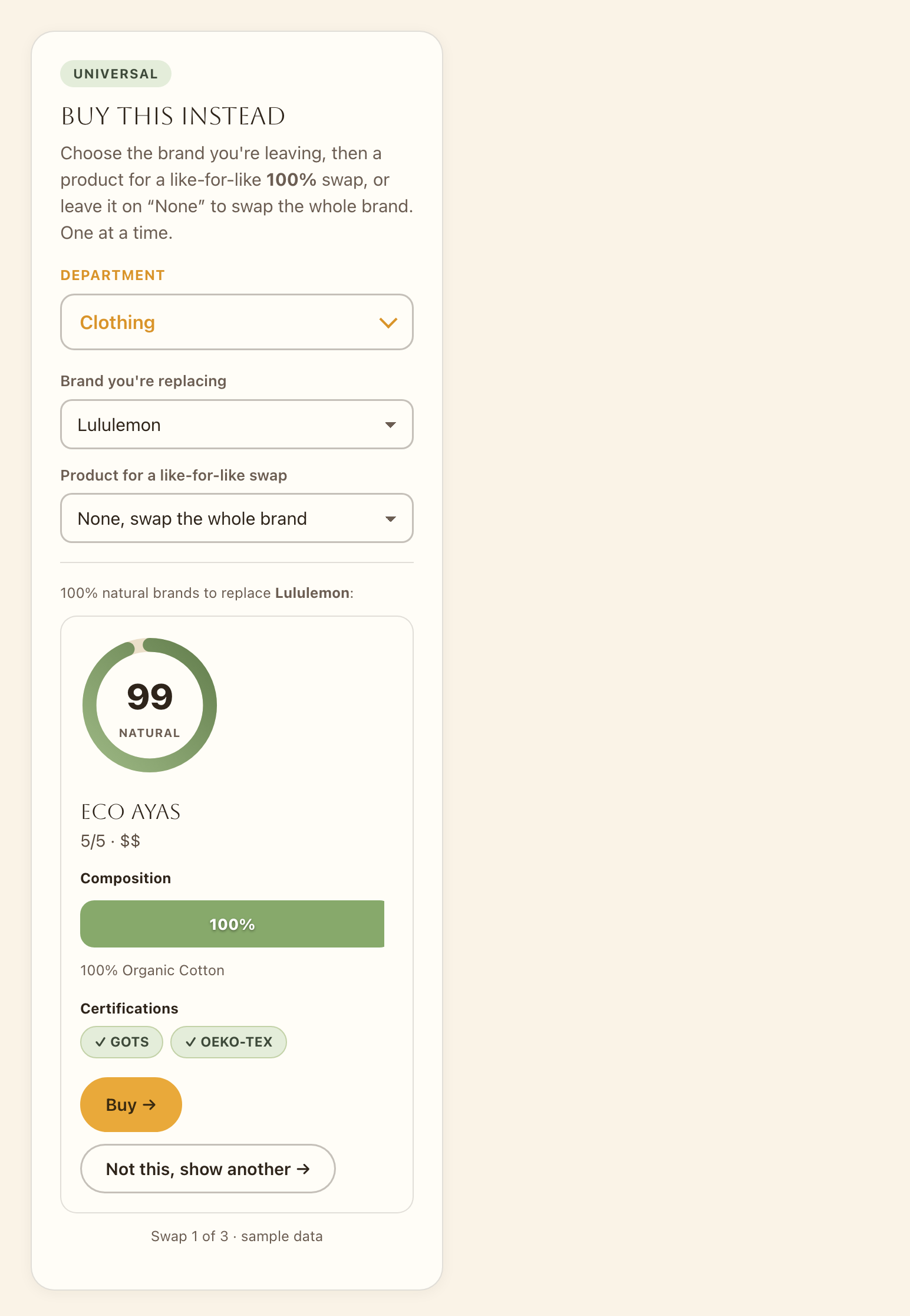Image resolution: width=910 pixels, height=1316 pixels.
Task: Click the checkmark in the GOTS badge
Action: pos(101,1042)
